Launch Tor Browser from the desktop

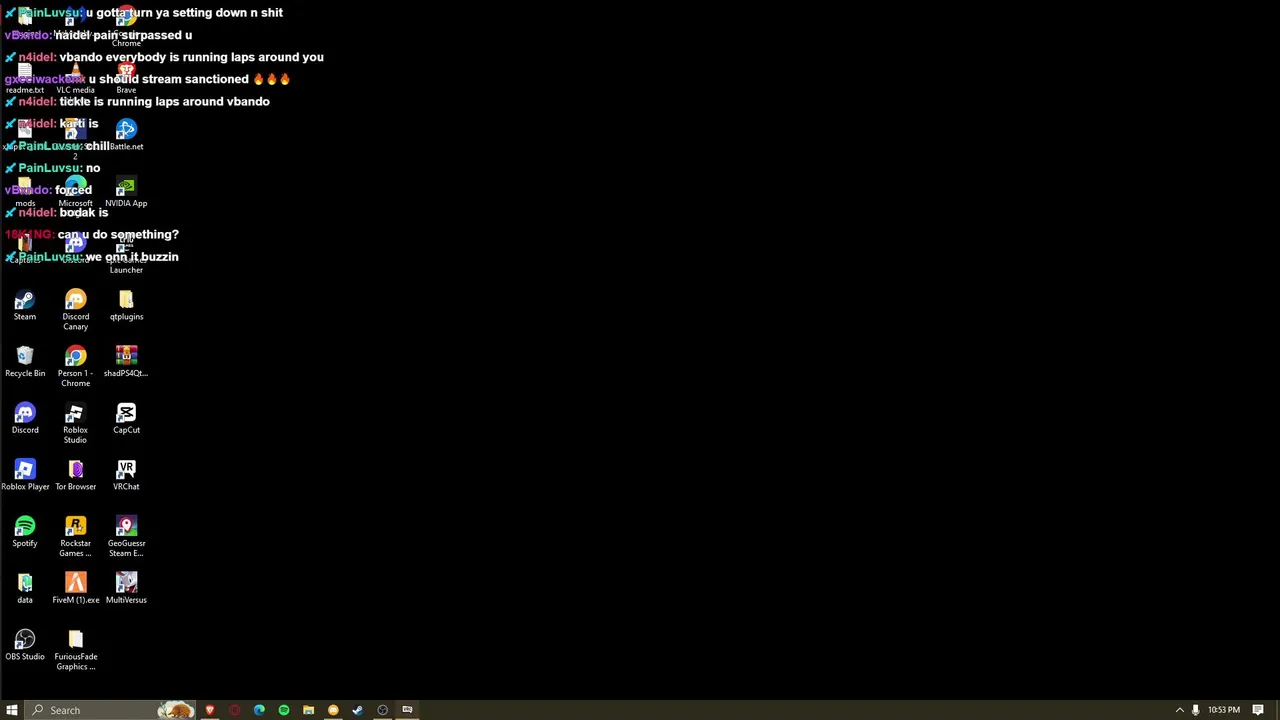(75, 476)
